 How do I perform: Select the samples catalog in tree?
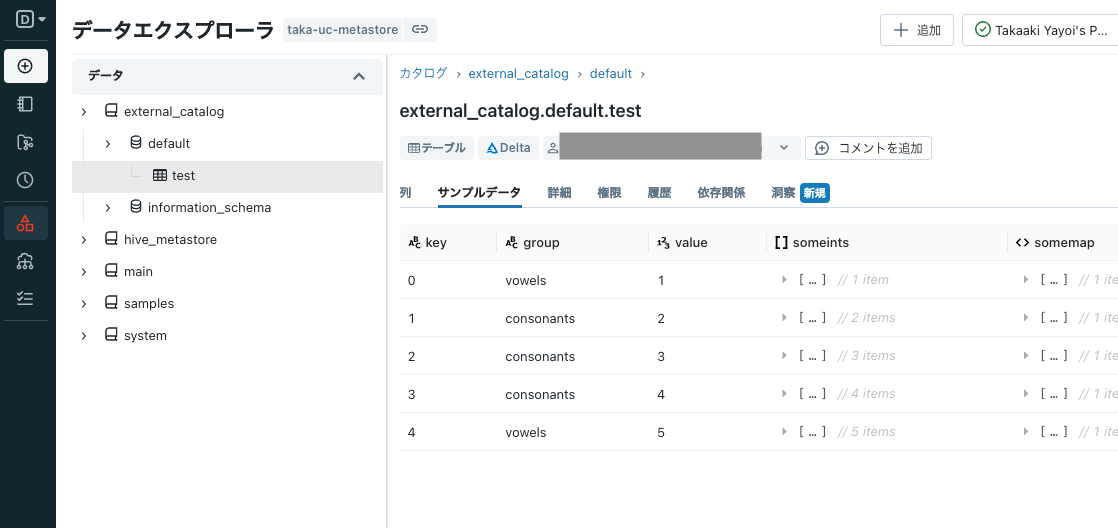click(x=149, y=304)
